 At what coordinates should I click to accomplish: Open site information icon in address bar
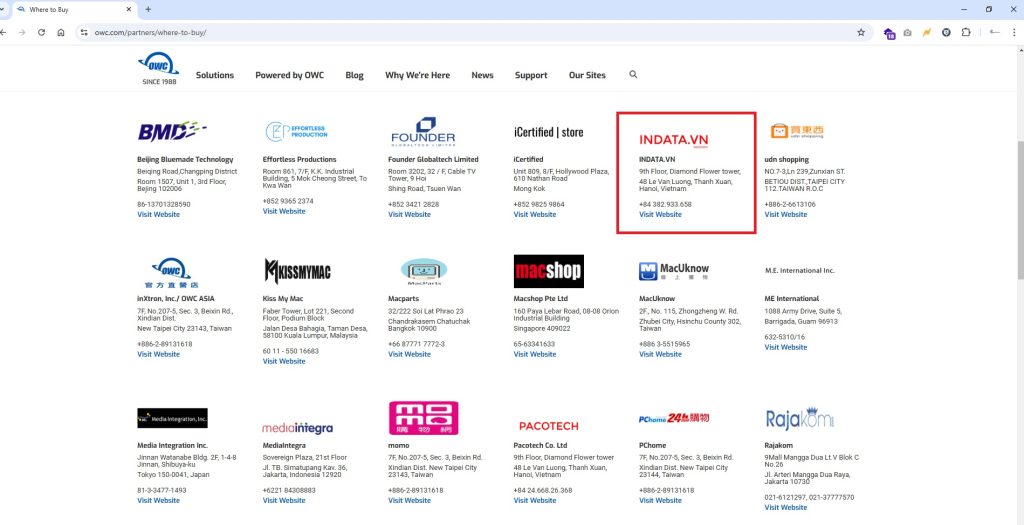coord(84,32)
